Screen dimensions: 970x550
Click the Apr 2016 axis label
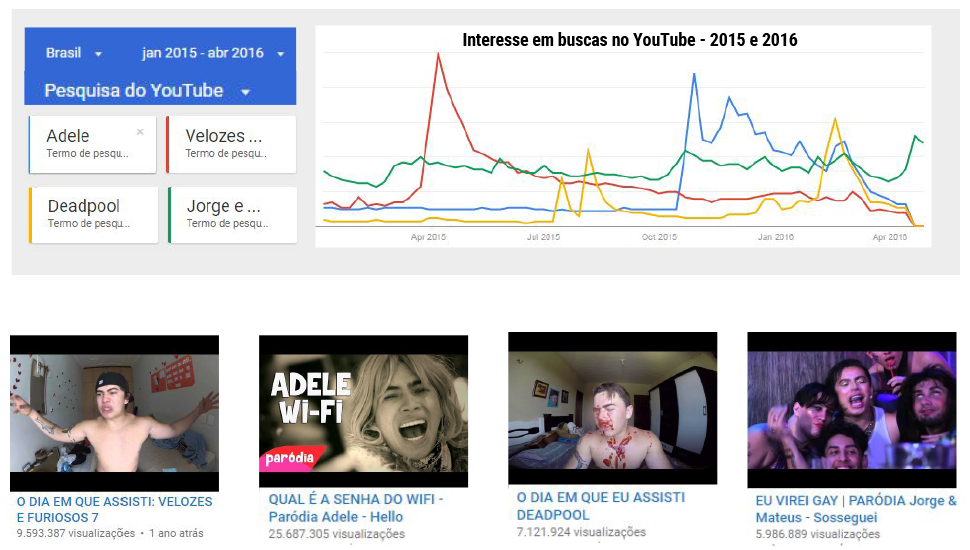pyautogui.click(x=890, y=237)
